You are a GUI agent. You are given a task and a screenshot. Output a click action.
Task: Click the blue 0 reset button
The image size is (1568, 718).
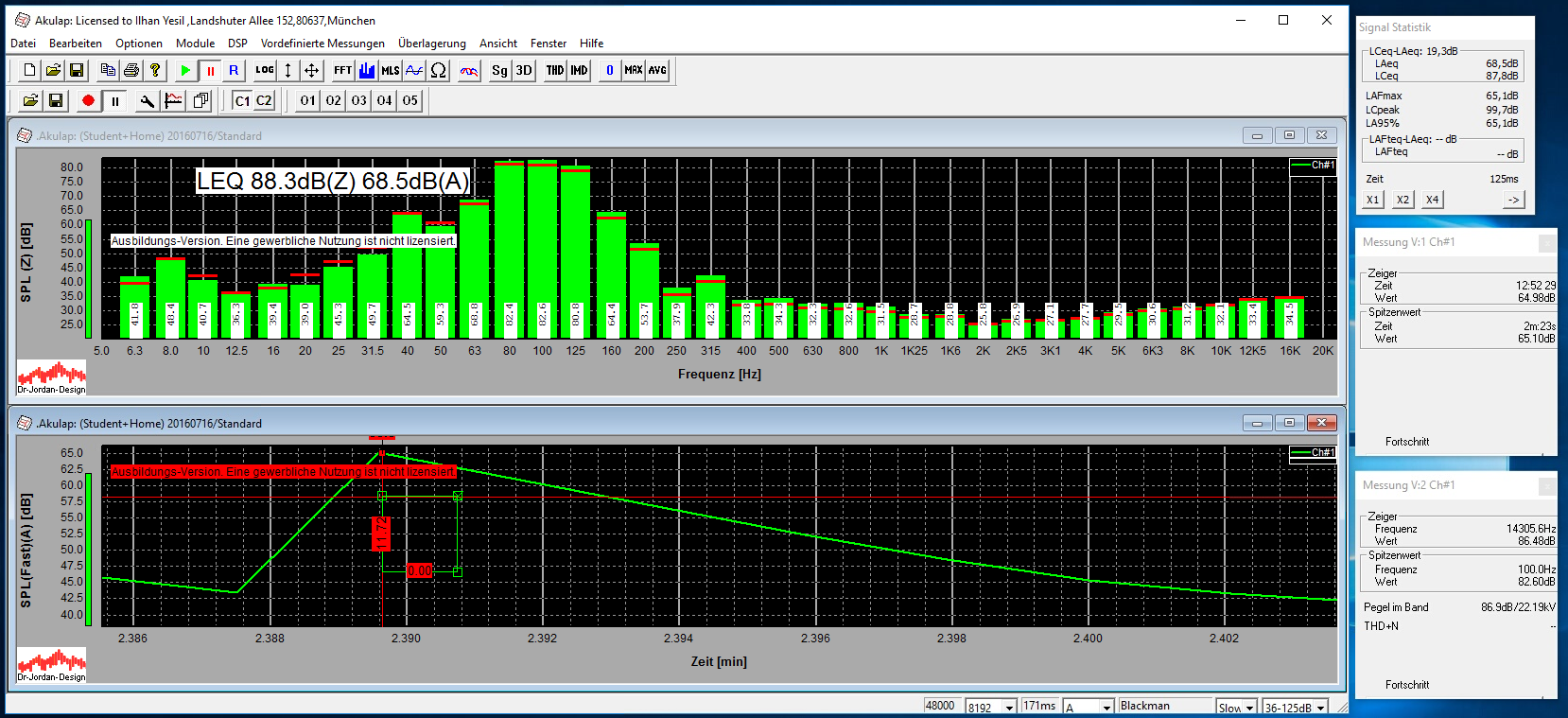tap(610, 70)
